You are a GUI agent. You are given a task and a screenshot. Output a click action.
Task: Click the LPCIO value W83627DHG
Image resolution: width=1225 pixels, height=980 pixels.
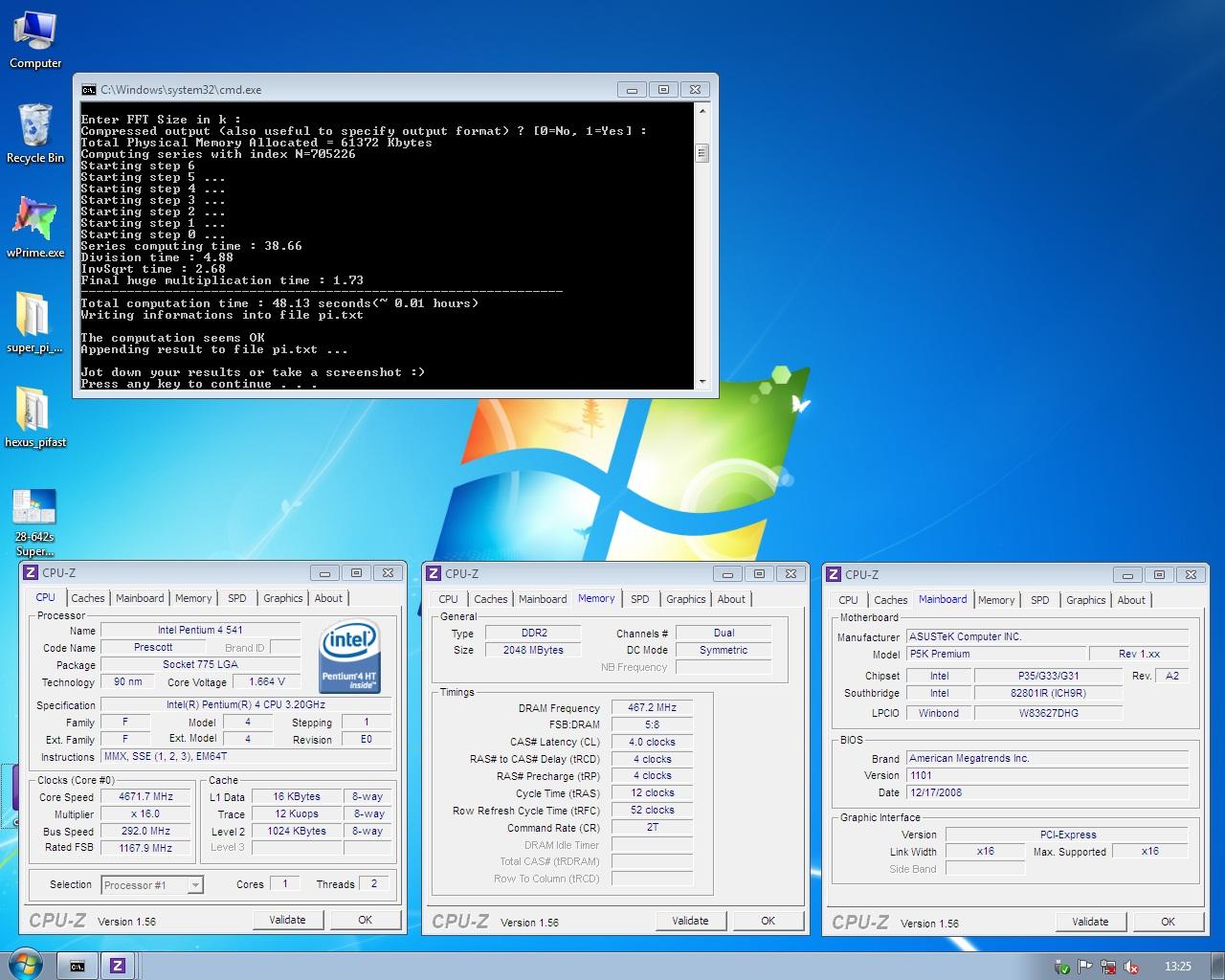[1048, 713]
